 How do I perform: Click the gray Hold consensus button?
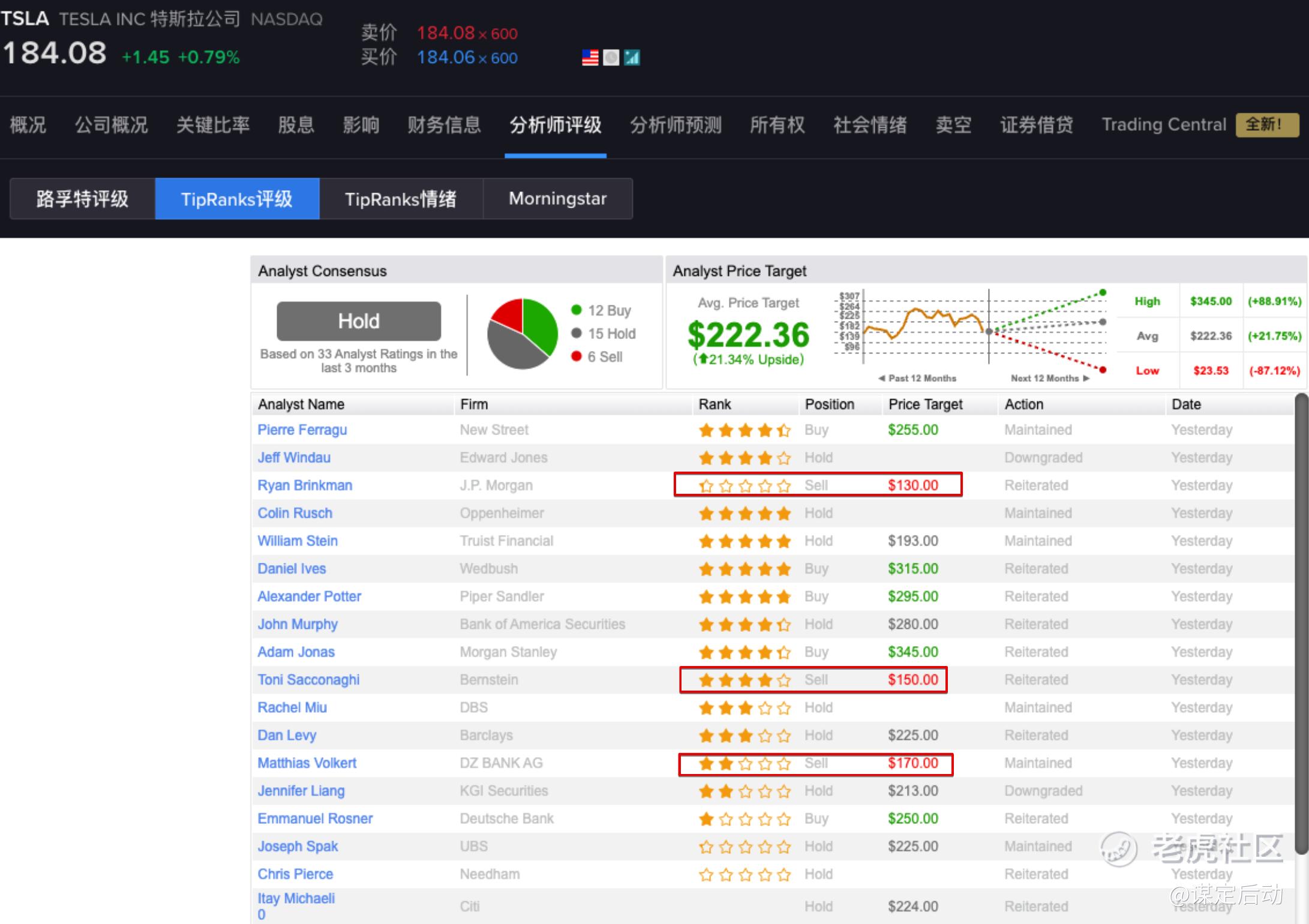click(x=359, y=321)
